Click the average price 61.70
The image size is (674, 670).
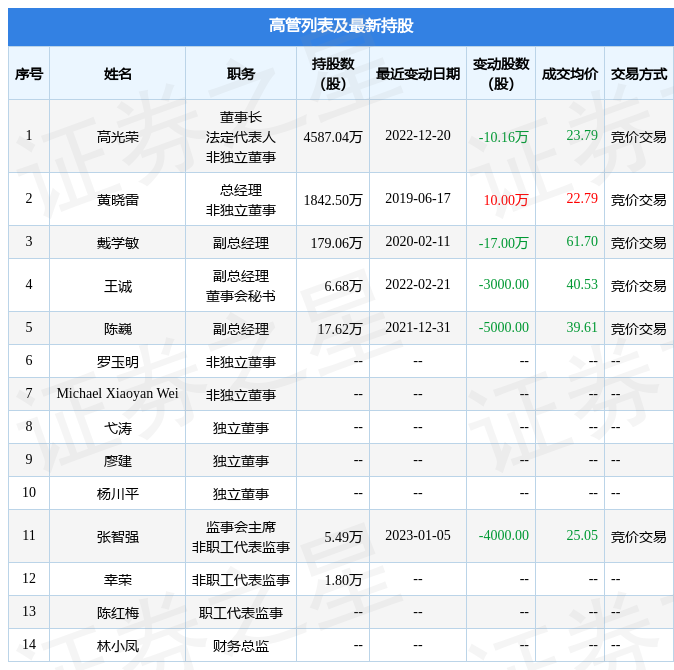tap(582, 241)
